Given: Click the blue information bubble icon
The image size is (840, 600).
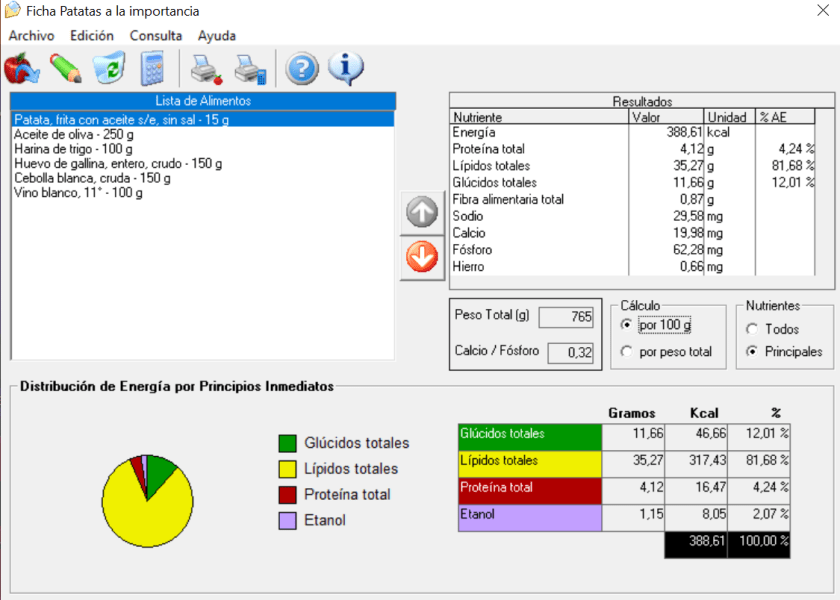Looking at the screenshot, I should pyautogui.click(x=345, y=69).
